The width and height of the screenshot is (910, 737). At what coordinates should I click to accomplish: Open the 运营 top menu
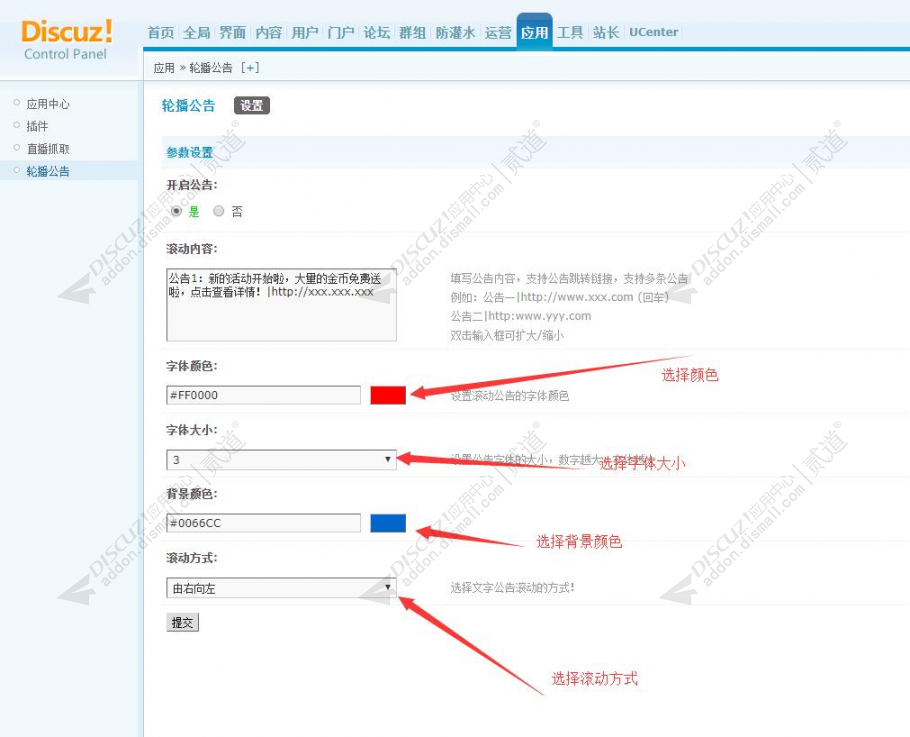coord(498,32)
